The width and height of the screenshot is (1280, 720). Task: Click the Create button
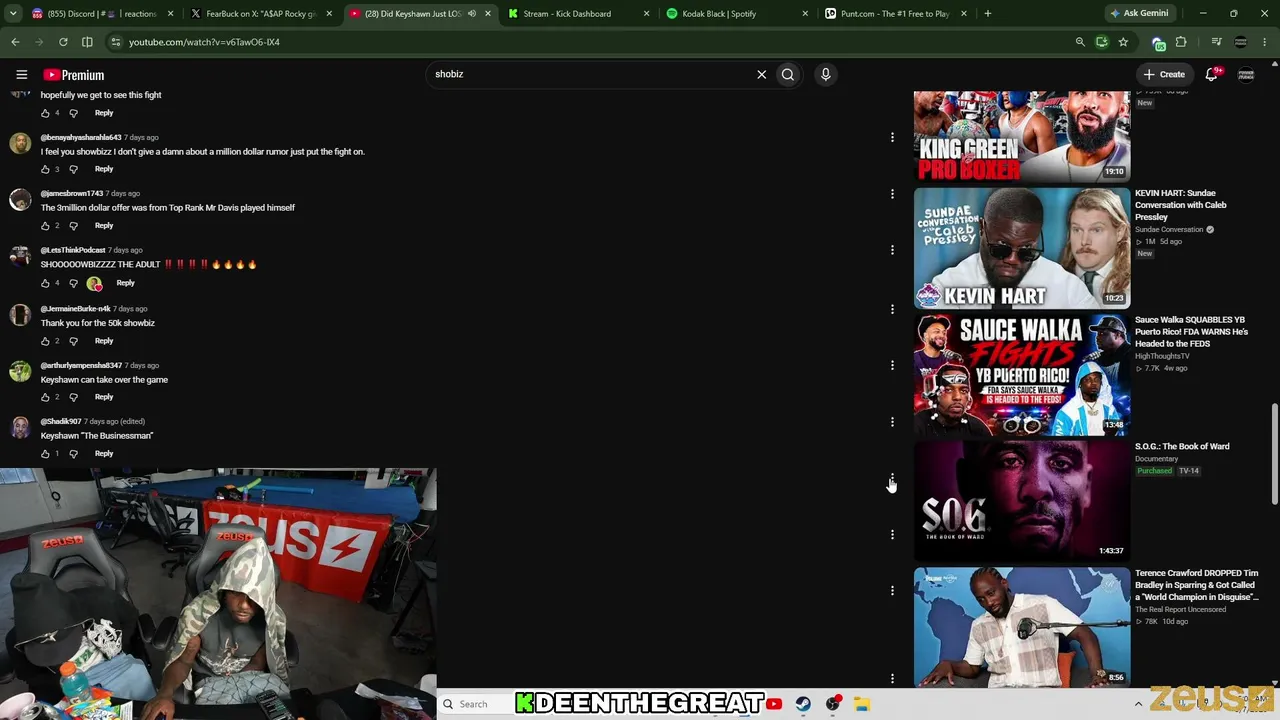1164,74
